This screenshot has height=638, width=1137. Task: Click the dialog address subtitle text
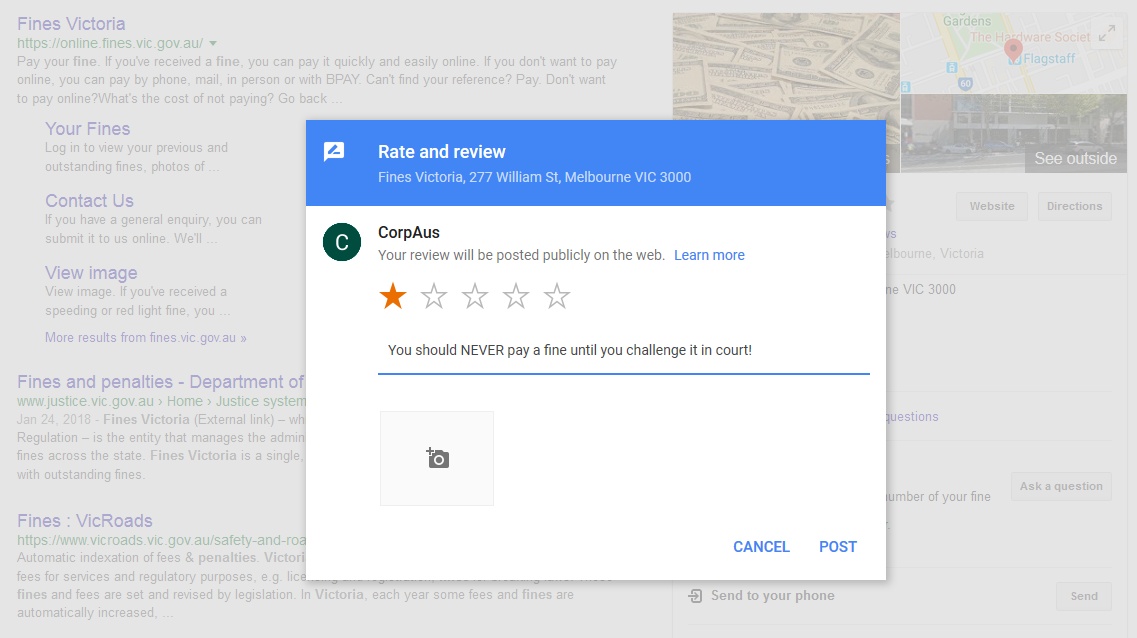(534, 177)
